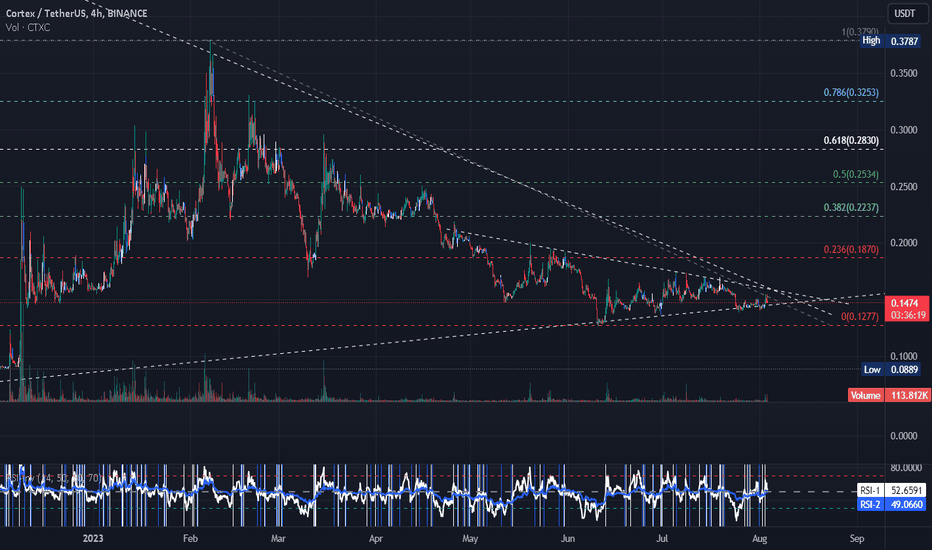Click the 0.3500 price axis tick
Screen dimensions: 932x550
[x=903, y=73]
